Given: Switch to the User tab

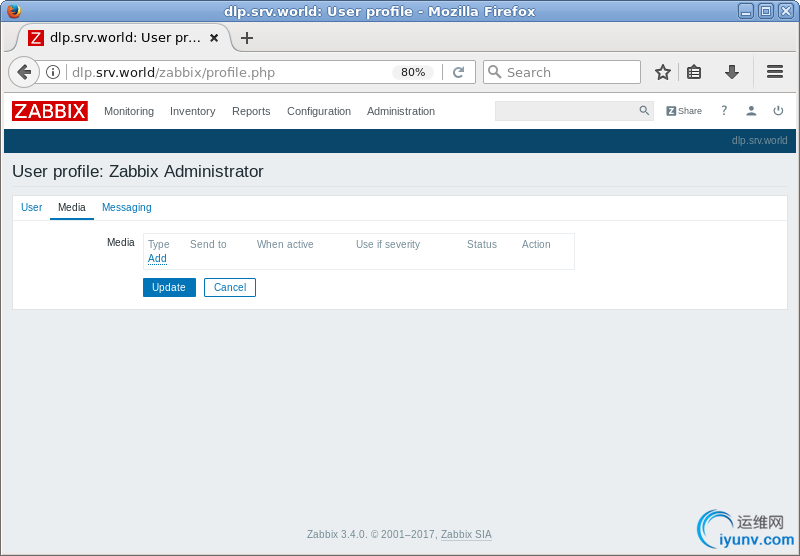Looking at the screenshot, I should [x=31, y=207].
